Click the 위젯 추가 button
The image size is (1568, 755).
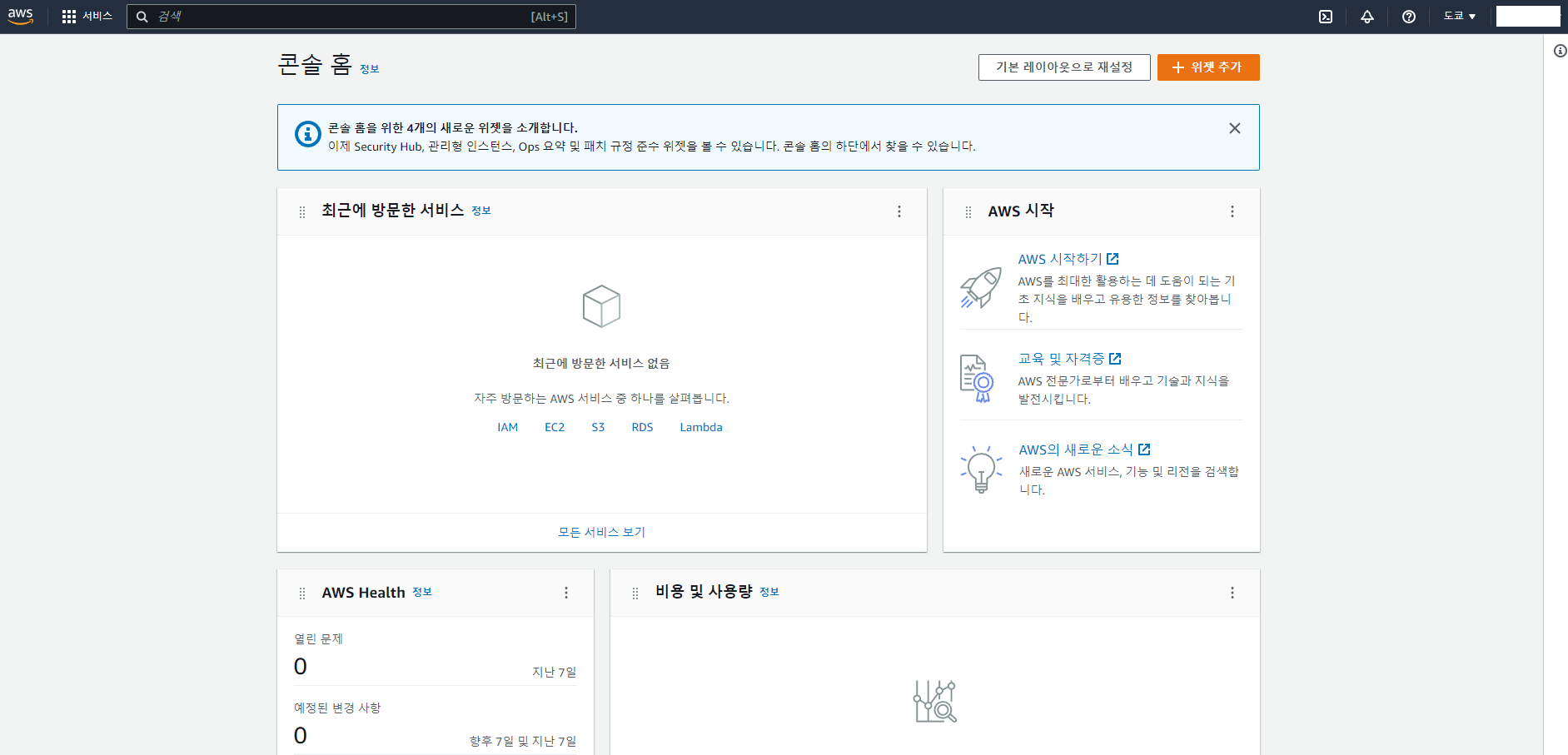point(1208,67)
